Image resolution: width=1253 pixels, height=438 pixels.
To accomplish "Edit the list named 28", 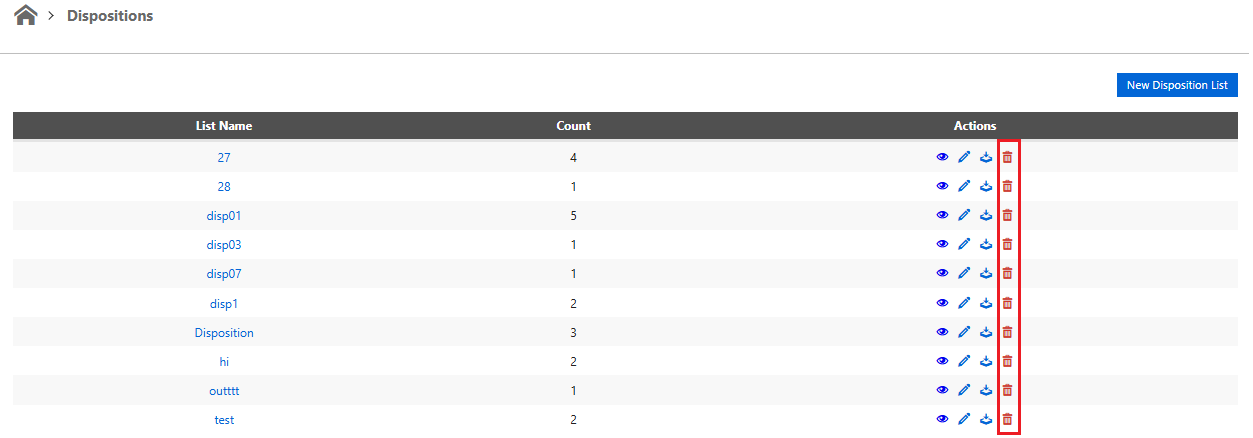I will [964, 186].
